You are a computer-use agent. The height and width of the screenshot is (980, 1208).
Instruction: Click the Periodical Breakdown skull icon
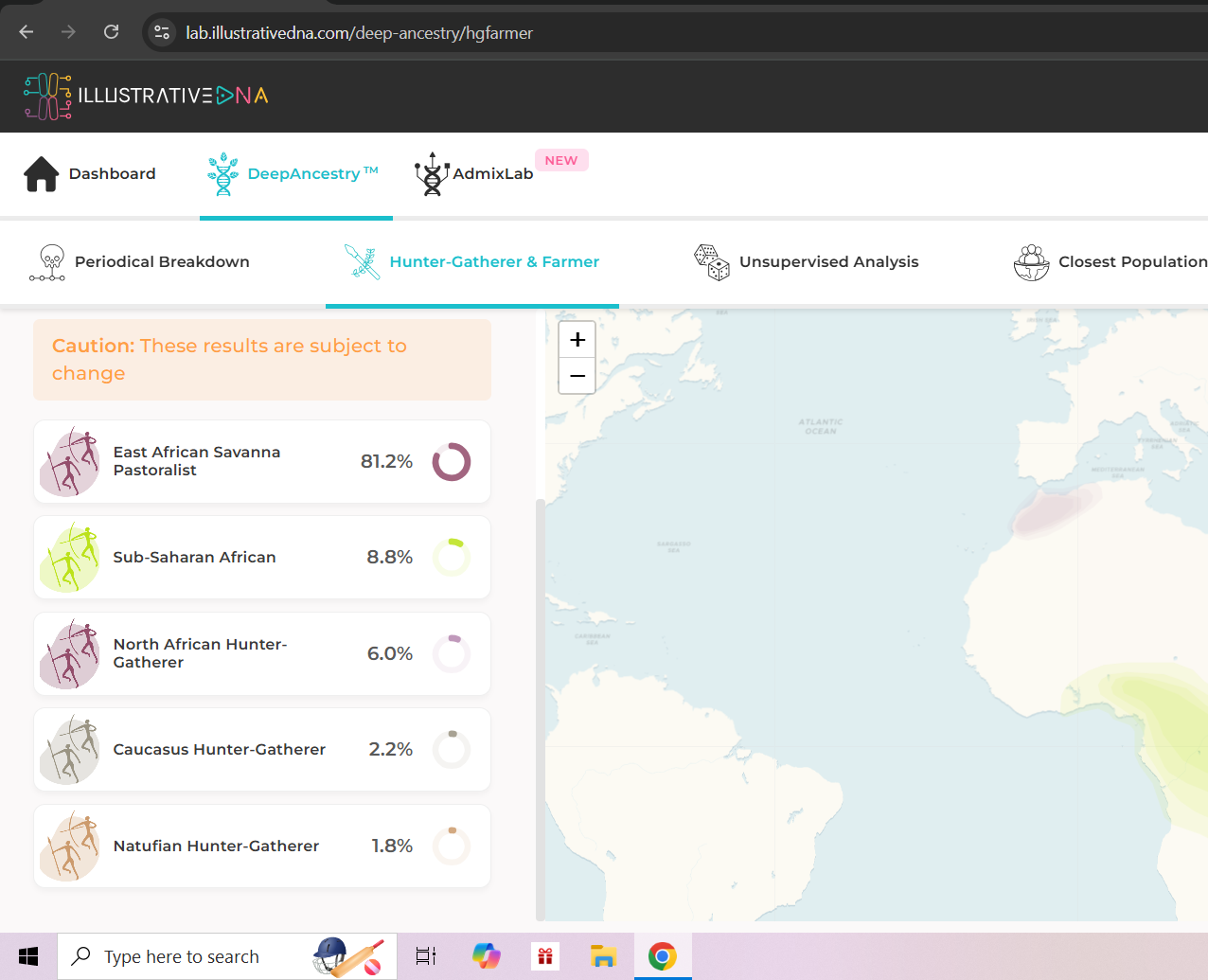[x=48, y=262]
